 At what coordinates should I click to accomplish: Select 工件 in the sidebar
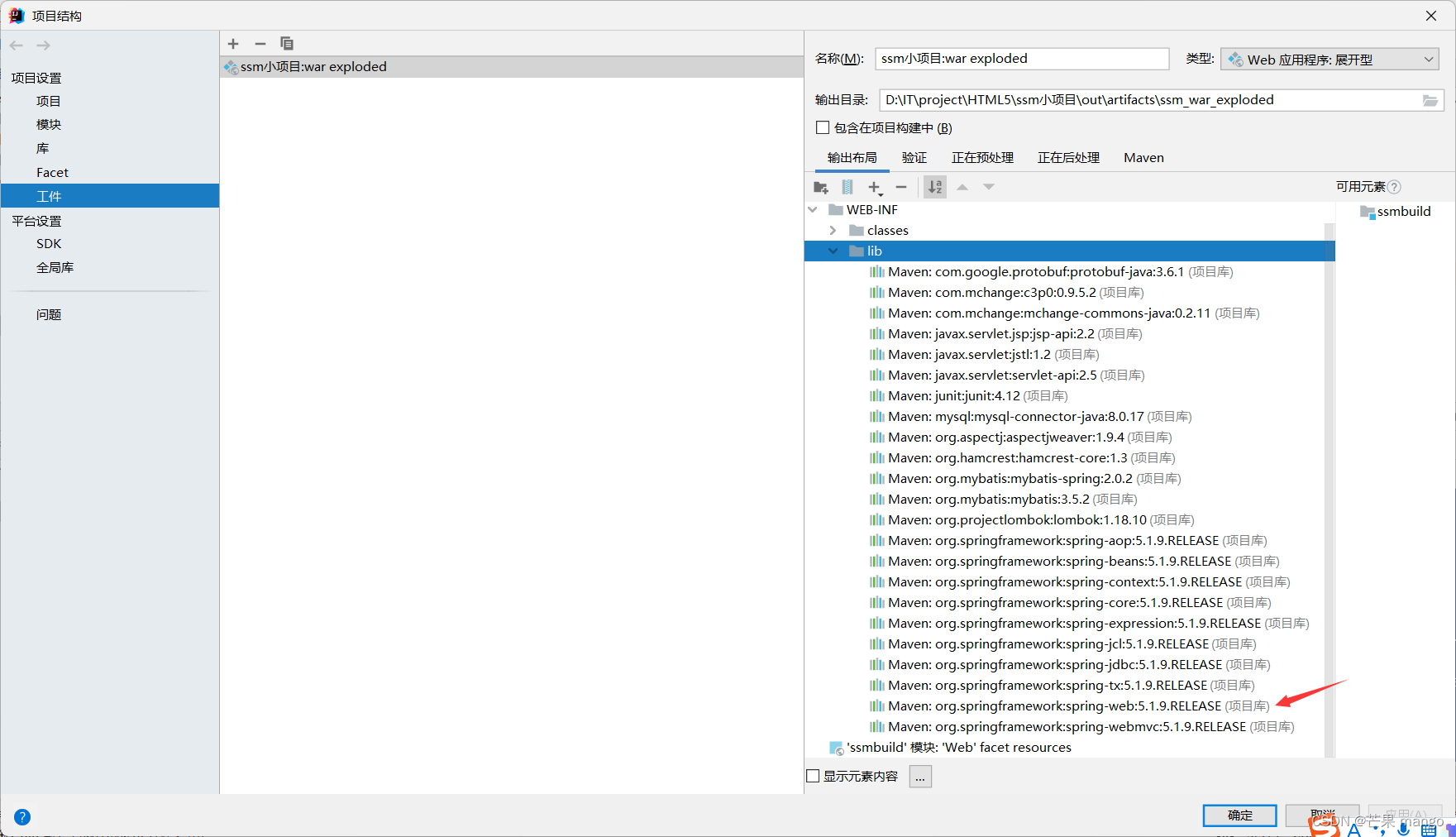110,196
